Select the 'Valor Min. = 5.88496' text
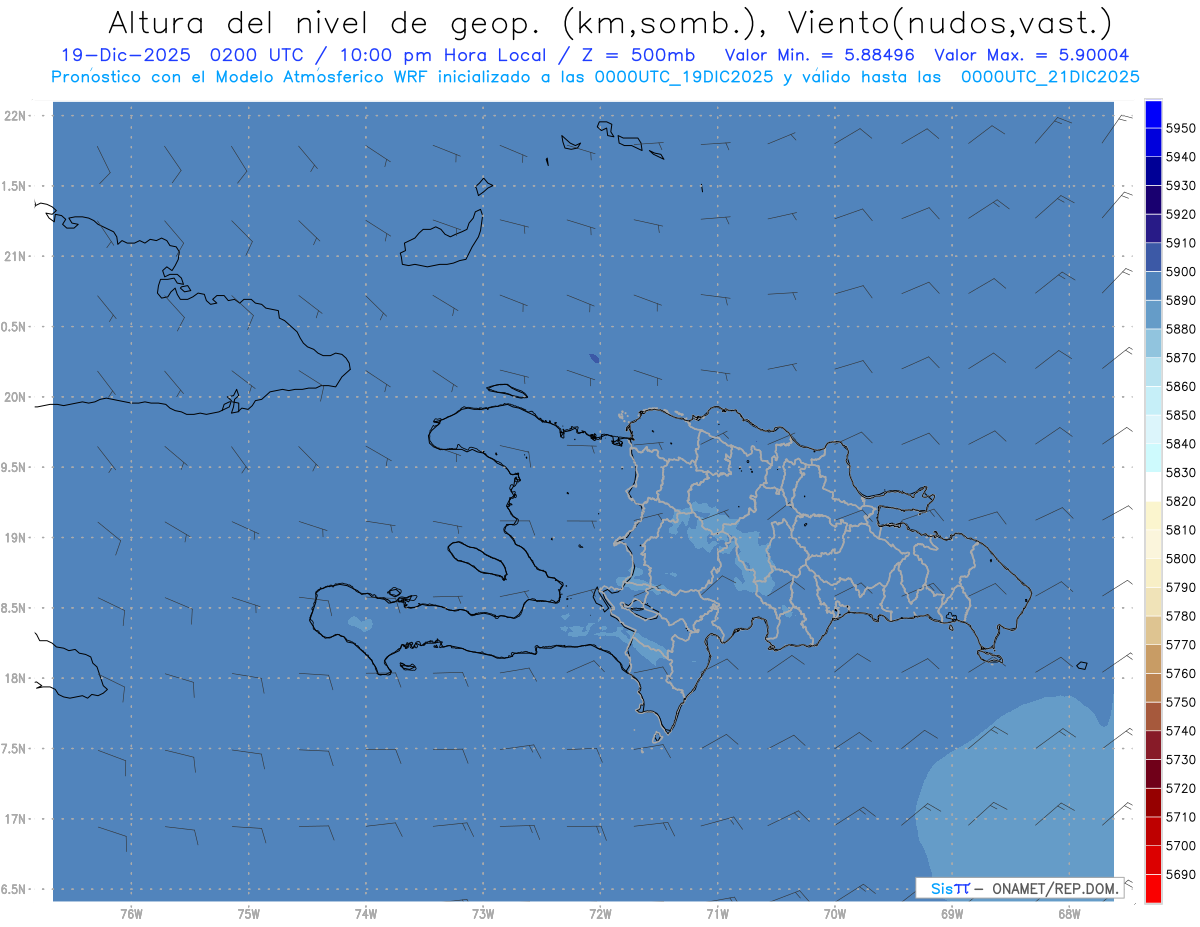1200x927 pixels. point(820,55)
